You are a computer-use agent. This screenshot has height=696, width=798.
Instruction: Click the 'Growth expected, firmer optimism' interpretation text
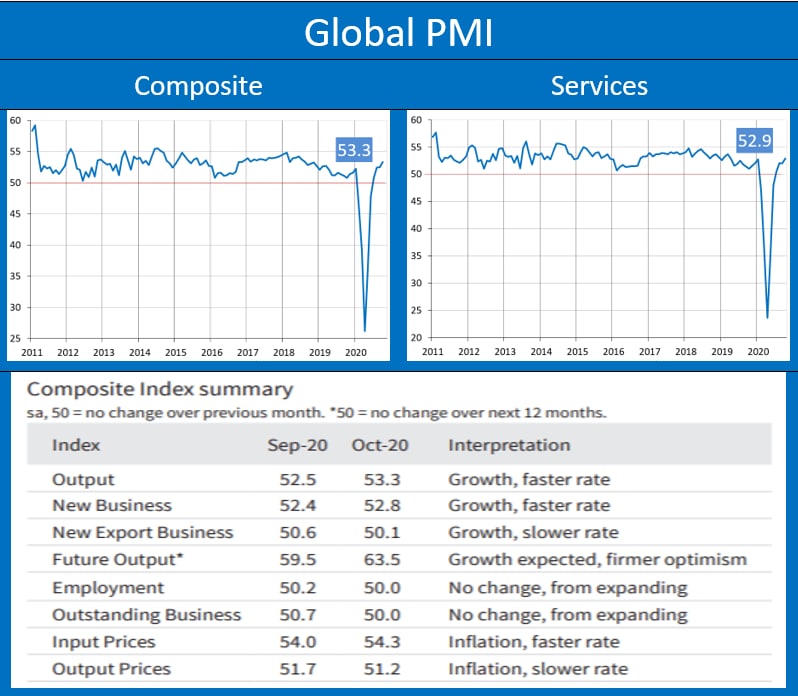pyautogui.click(x=597, y=560)
